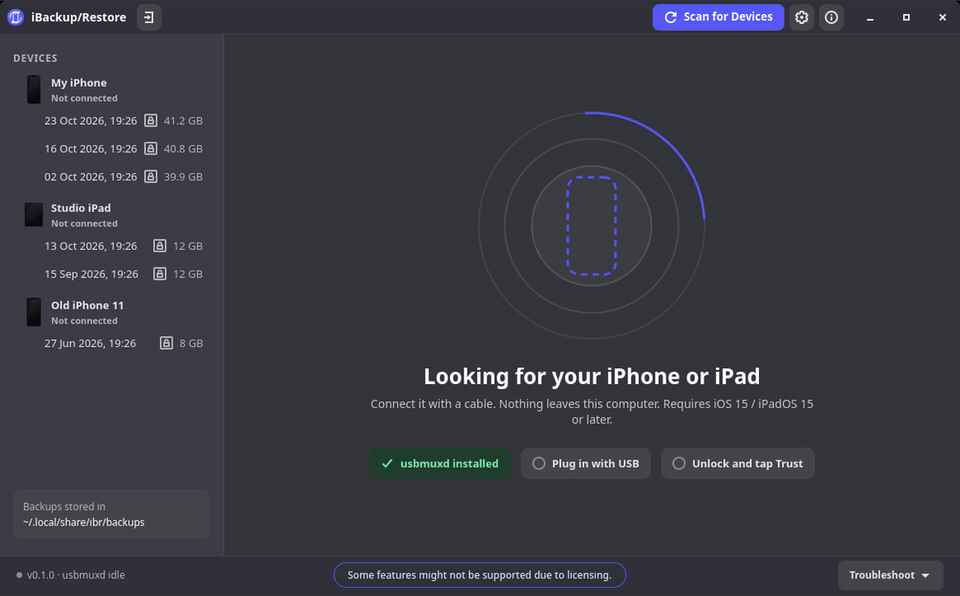Open Troubleshoot dropdown
This screenshot has height=596, width=960.
[x=890, y=575]
